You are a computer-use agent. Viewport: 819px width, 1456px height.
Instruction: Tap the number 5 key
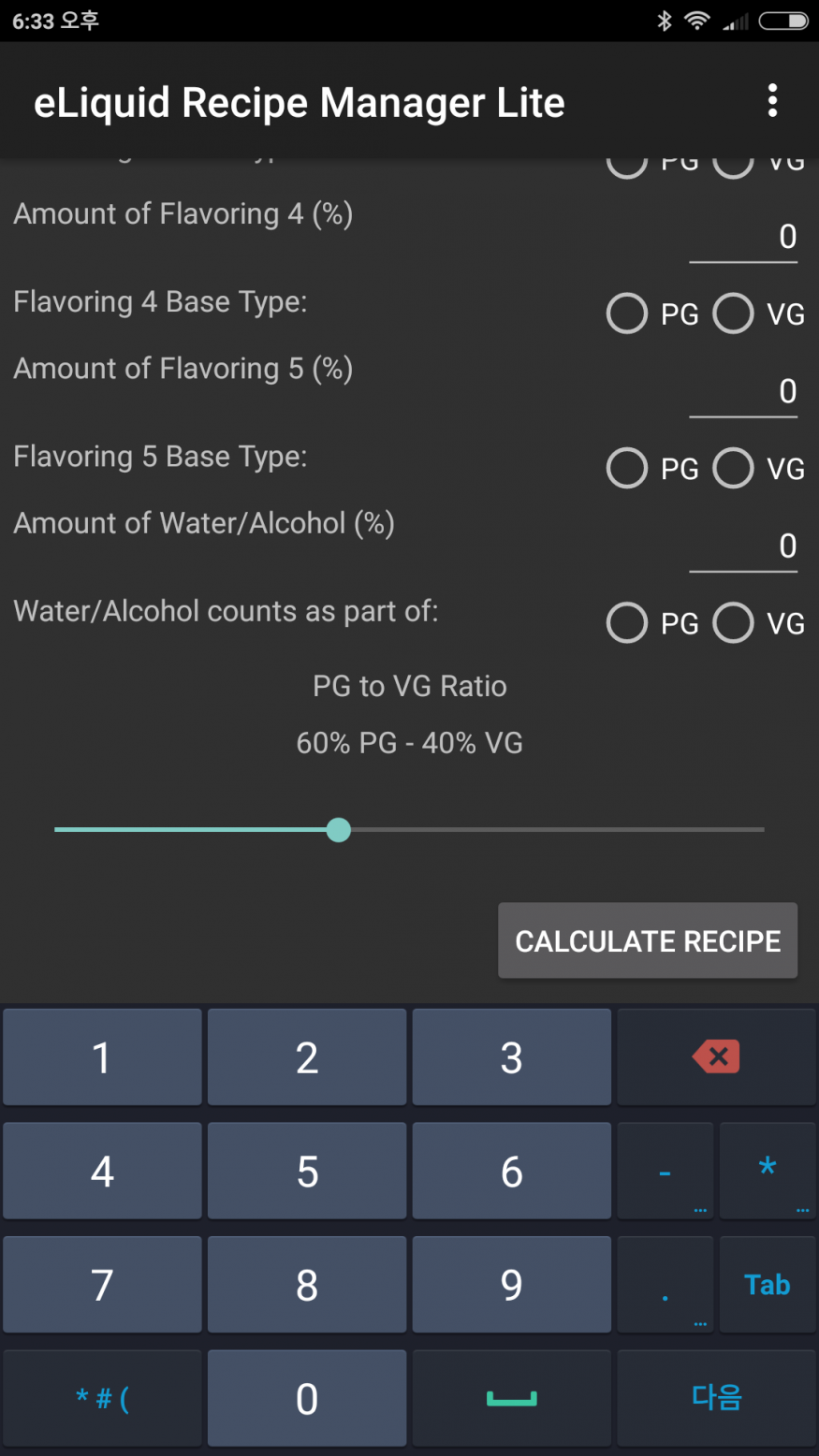pyautogui.click(x=307, y=1171)
